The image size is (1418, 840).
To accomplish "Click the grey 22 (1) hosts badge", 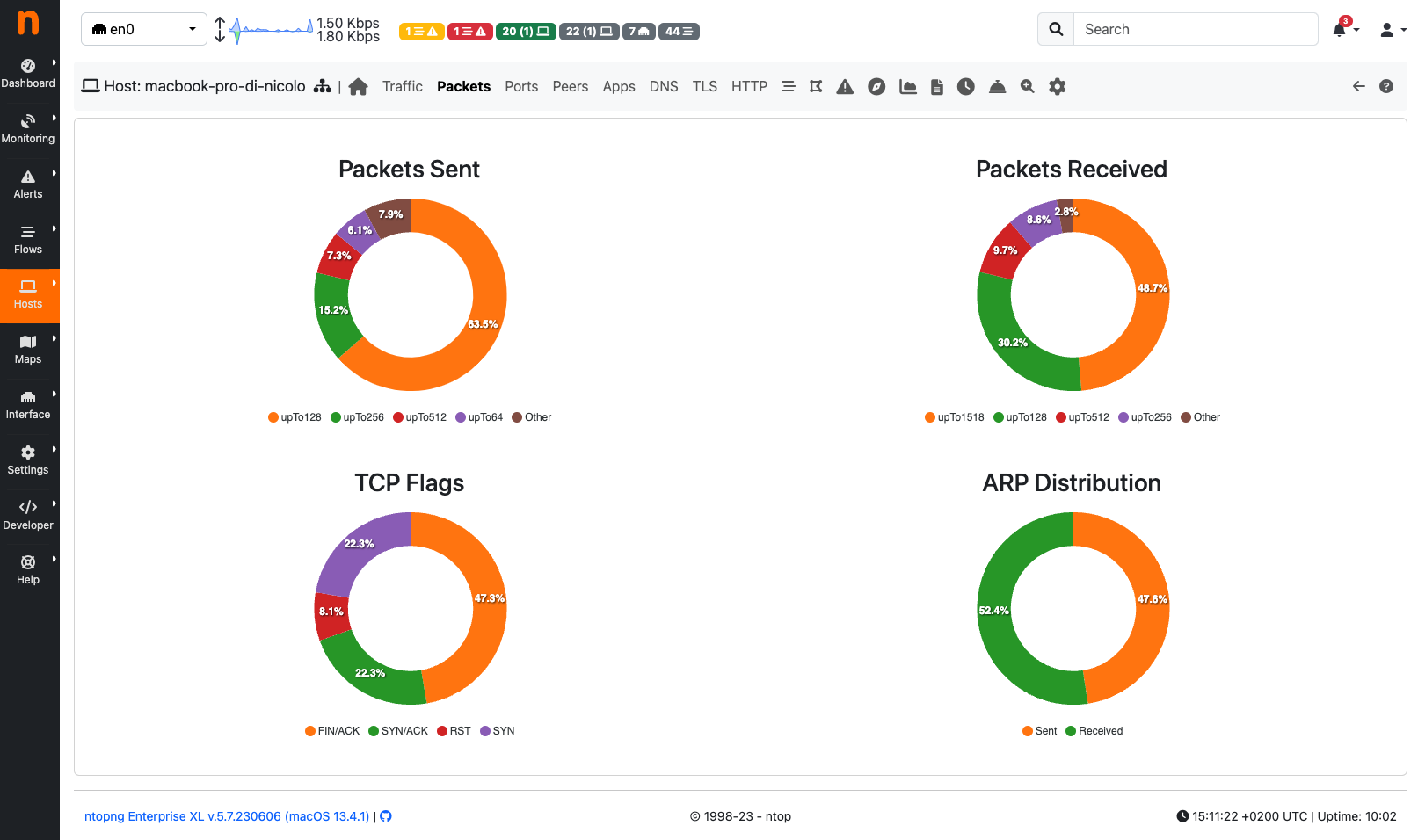I will tap(589, 32).
